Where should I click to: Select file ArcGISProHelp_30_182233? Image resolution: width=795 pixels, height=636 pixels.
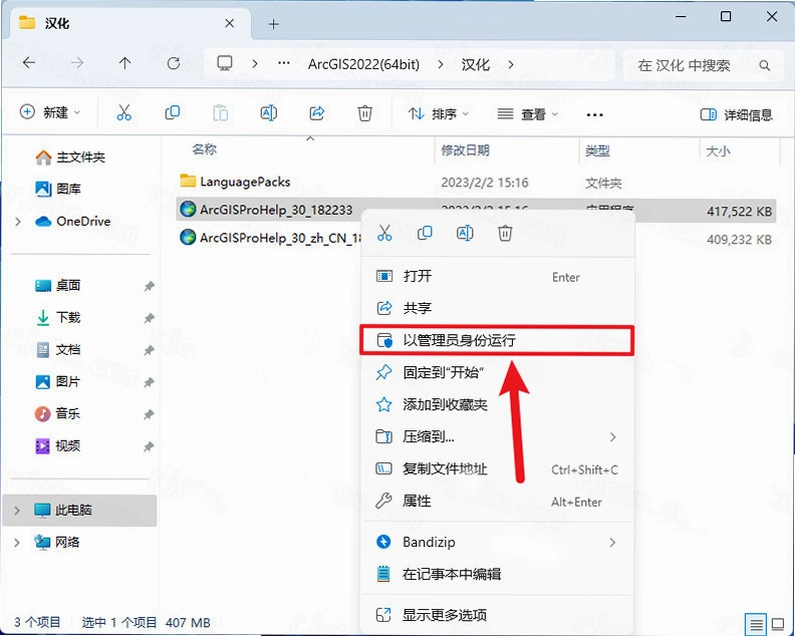(266, 209)
